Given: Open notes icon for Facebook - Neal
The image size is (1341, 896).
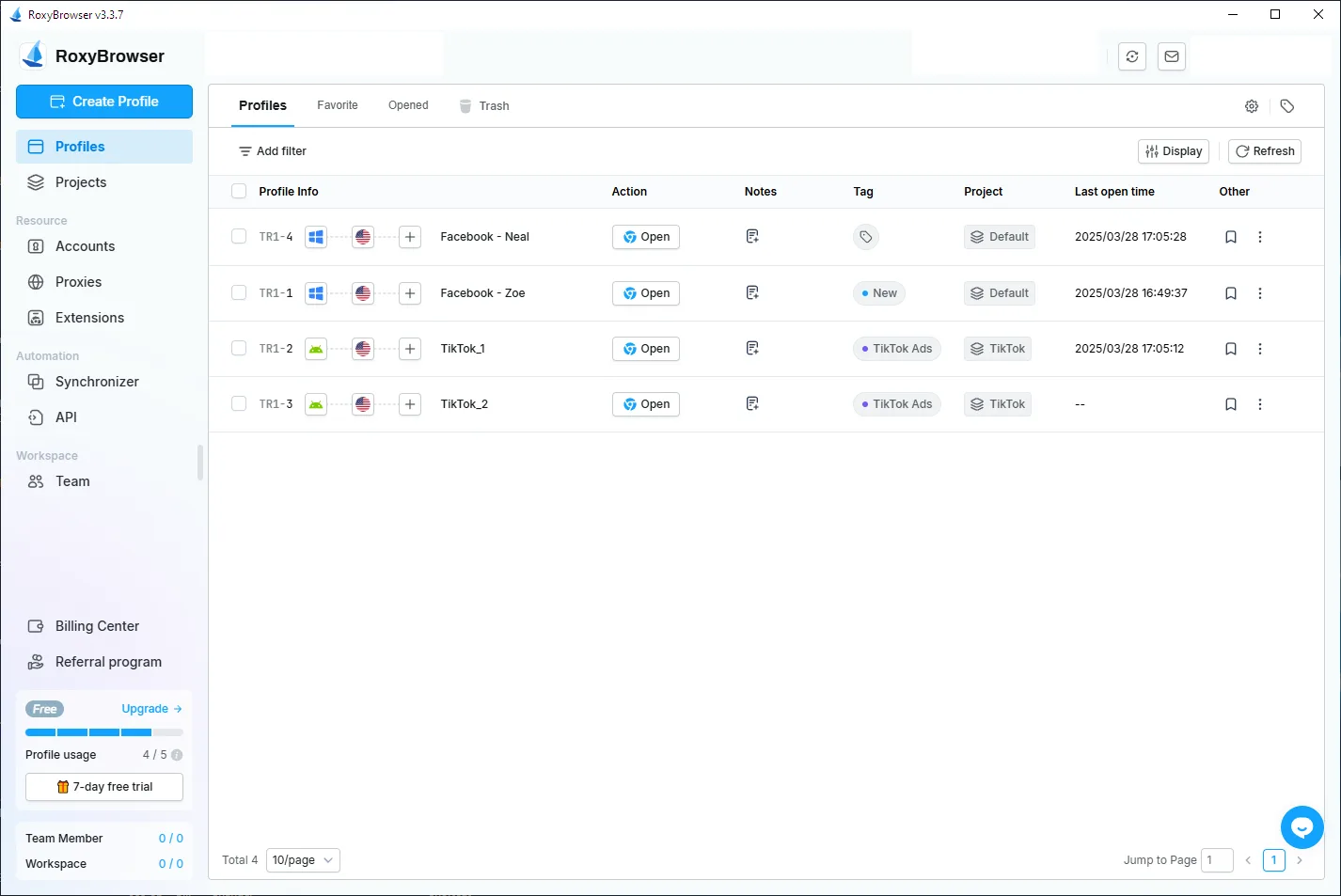Looking at the screenshot, I should pos(752,236).
